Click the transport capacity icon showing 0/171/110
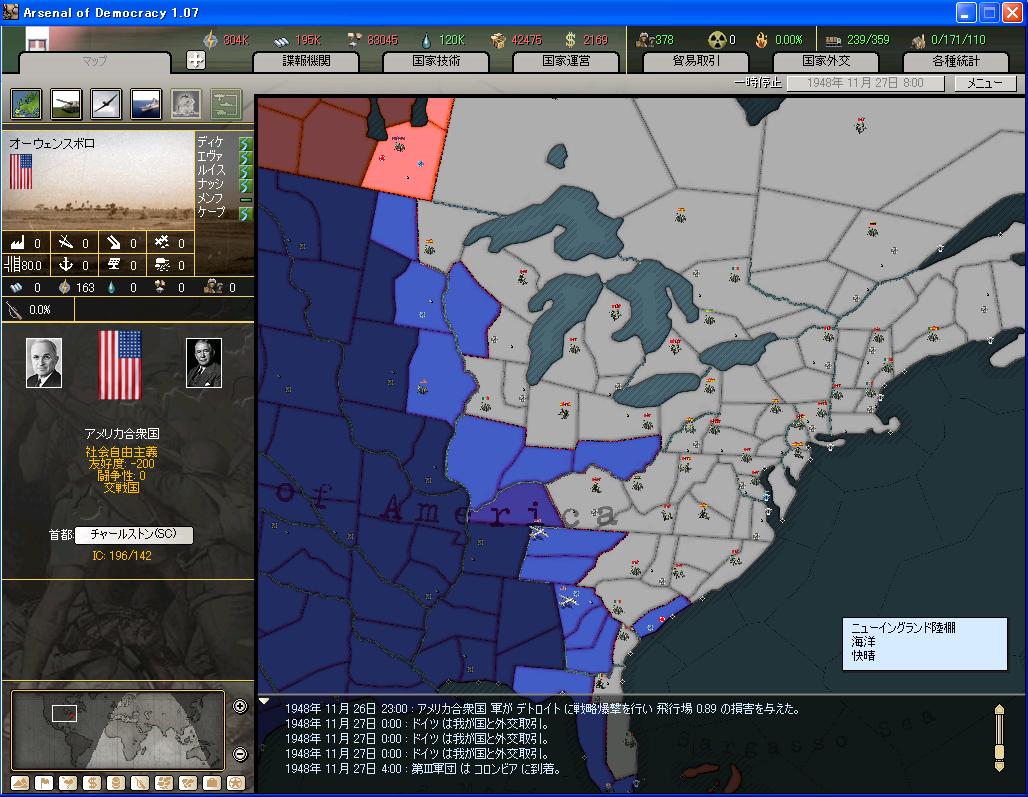 coord(917,41)
